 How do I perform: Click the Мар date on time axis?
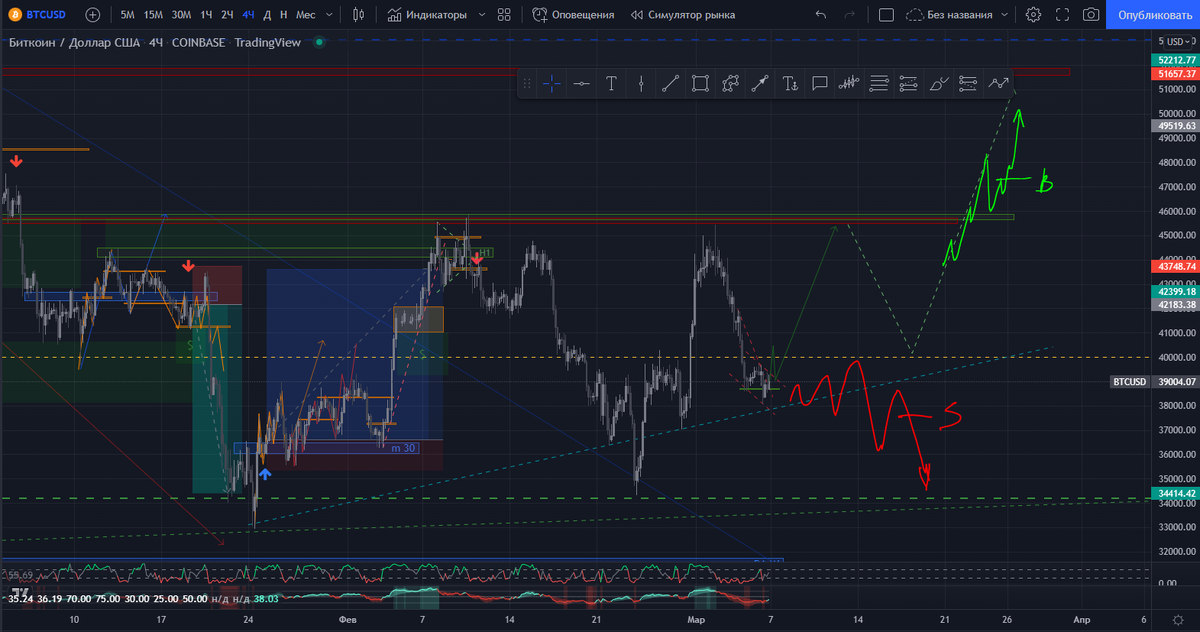(x=695, y=620)
